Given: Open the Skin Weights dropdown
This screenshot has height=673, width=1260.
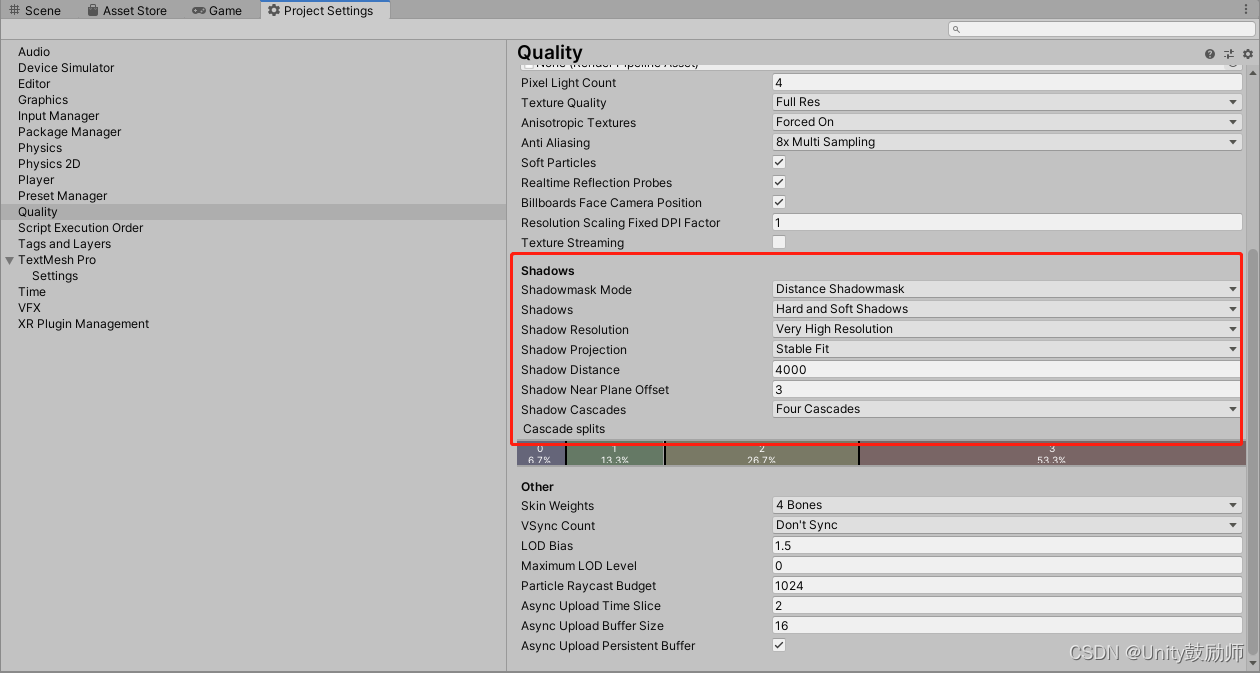Looking at the screenshot, I should (x=1007, y=505).
